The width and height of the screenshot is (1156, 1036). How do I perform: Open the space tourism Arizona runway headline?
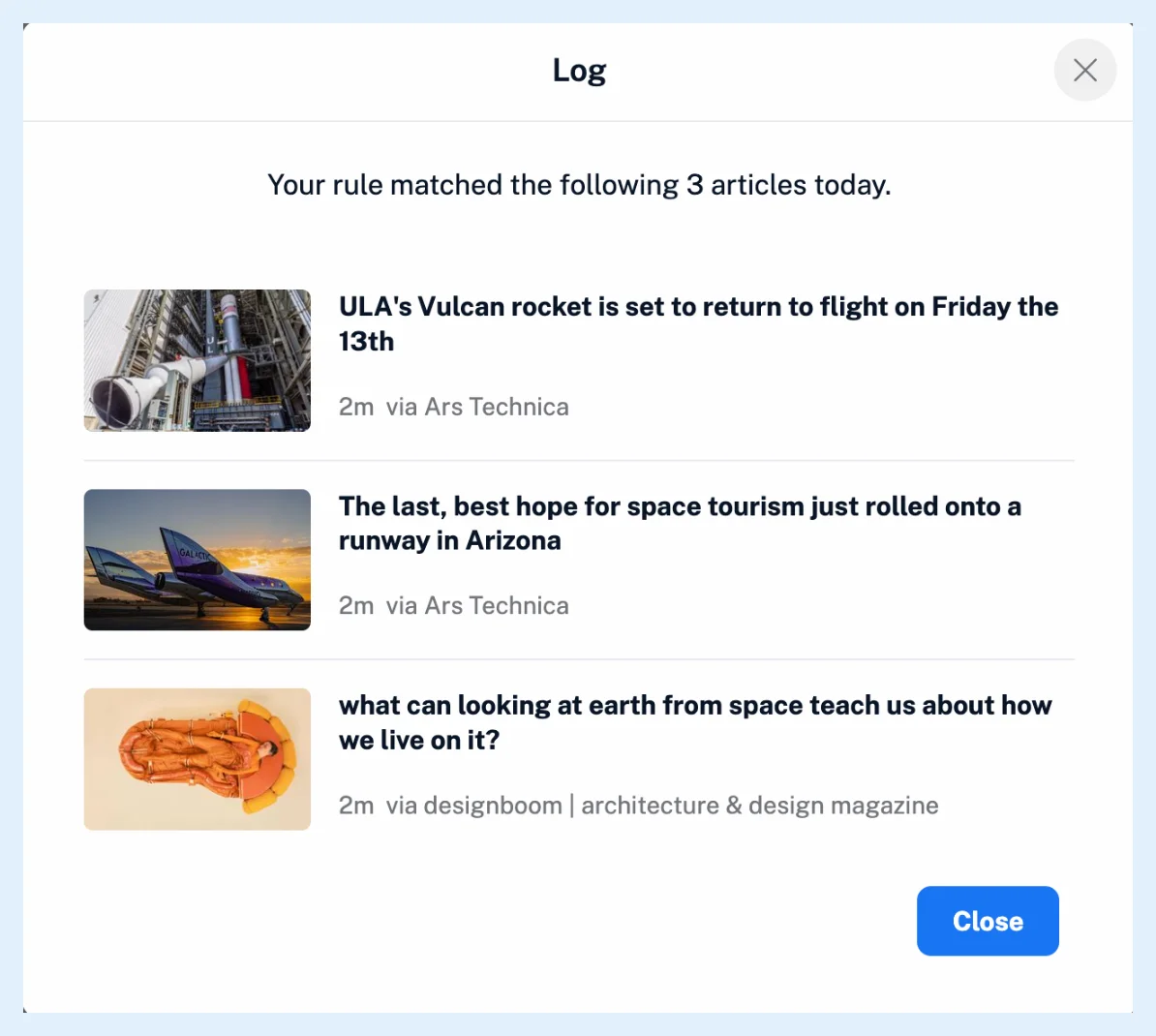(680, 524)
